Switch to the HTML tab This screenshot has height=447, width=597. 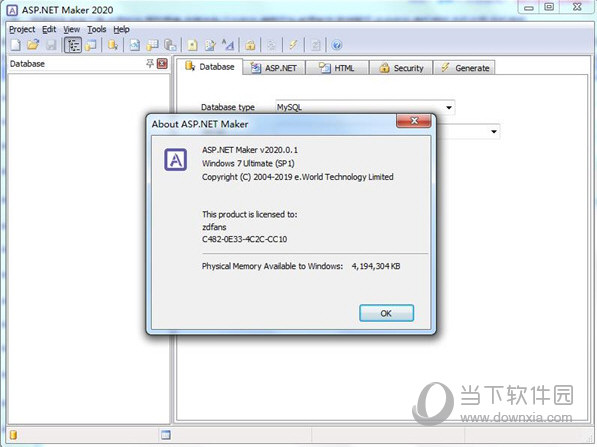[337, 68]
